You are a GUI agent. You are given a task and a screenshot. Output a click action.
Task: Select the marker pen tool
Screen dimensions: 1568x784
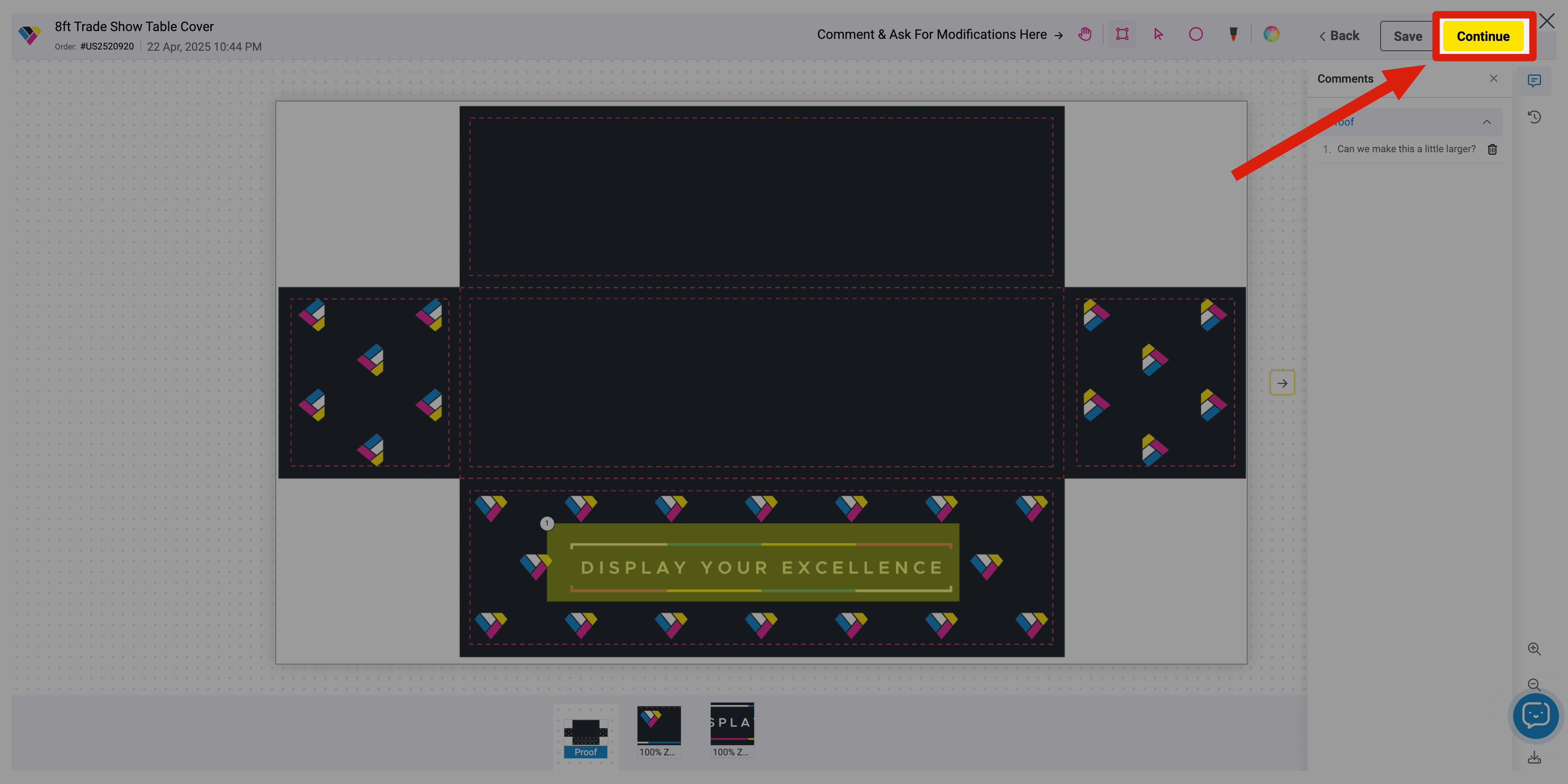click(x=1233, y=34)
